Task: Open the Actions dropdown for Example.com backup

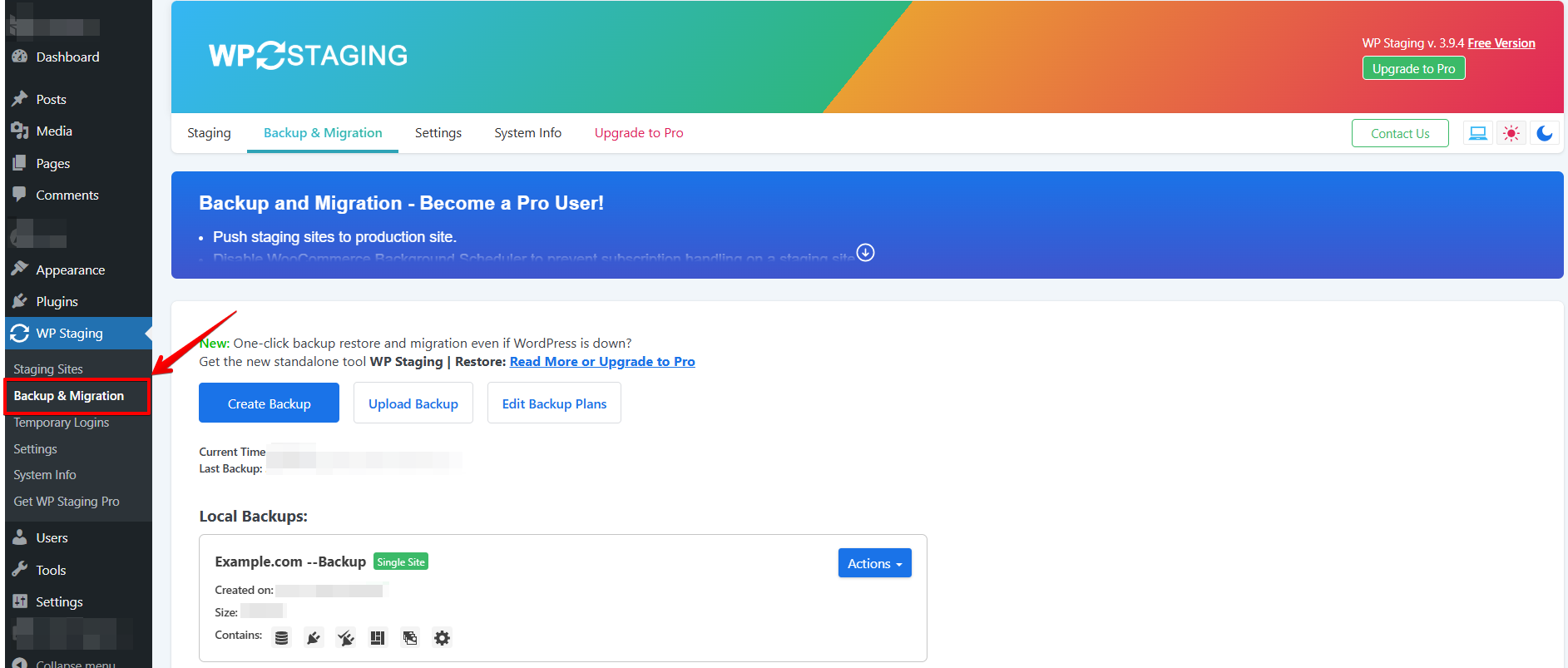Action: point(874,563)
